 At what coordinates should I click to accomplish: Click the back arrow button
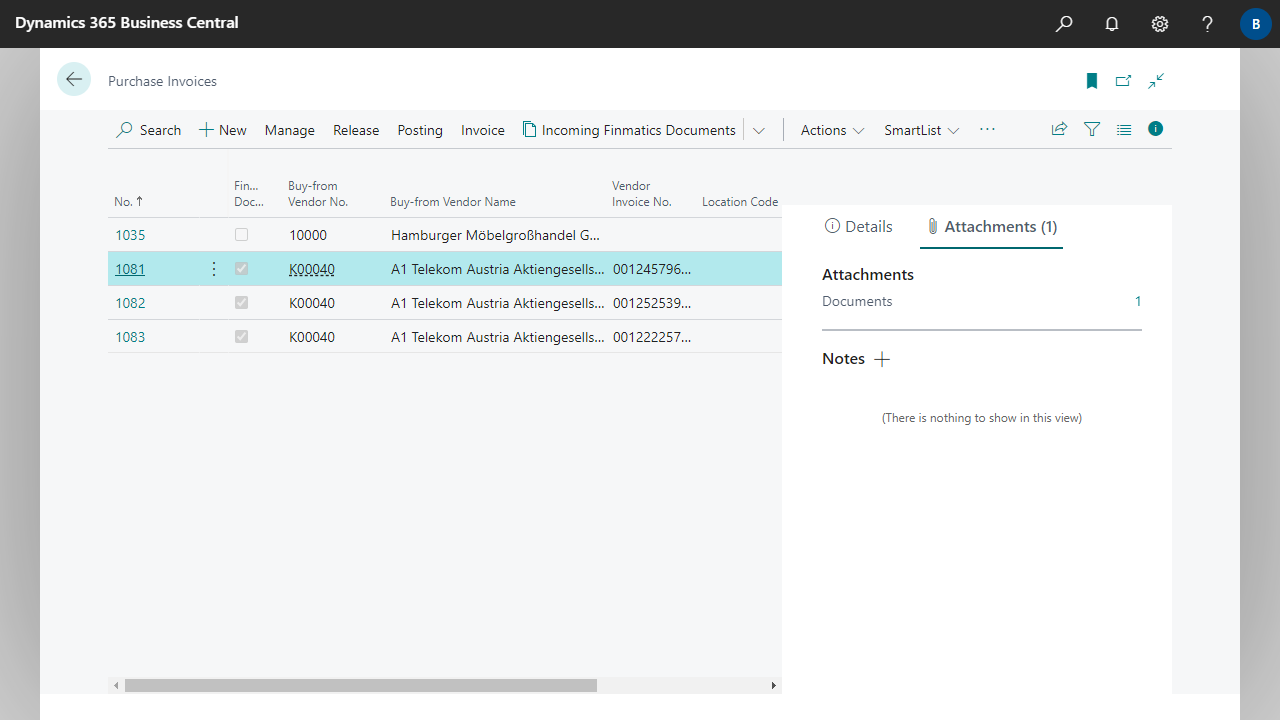74,80
